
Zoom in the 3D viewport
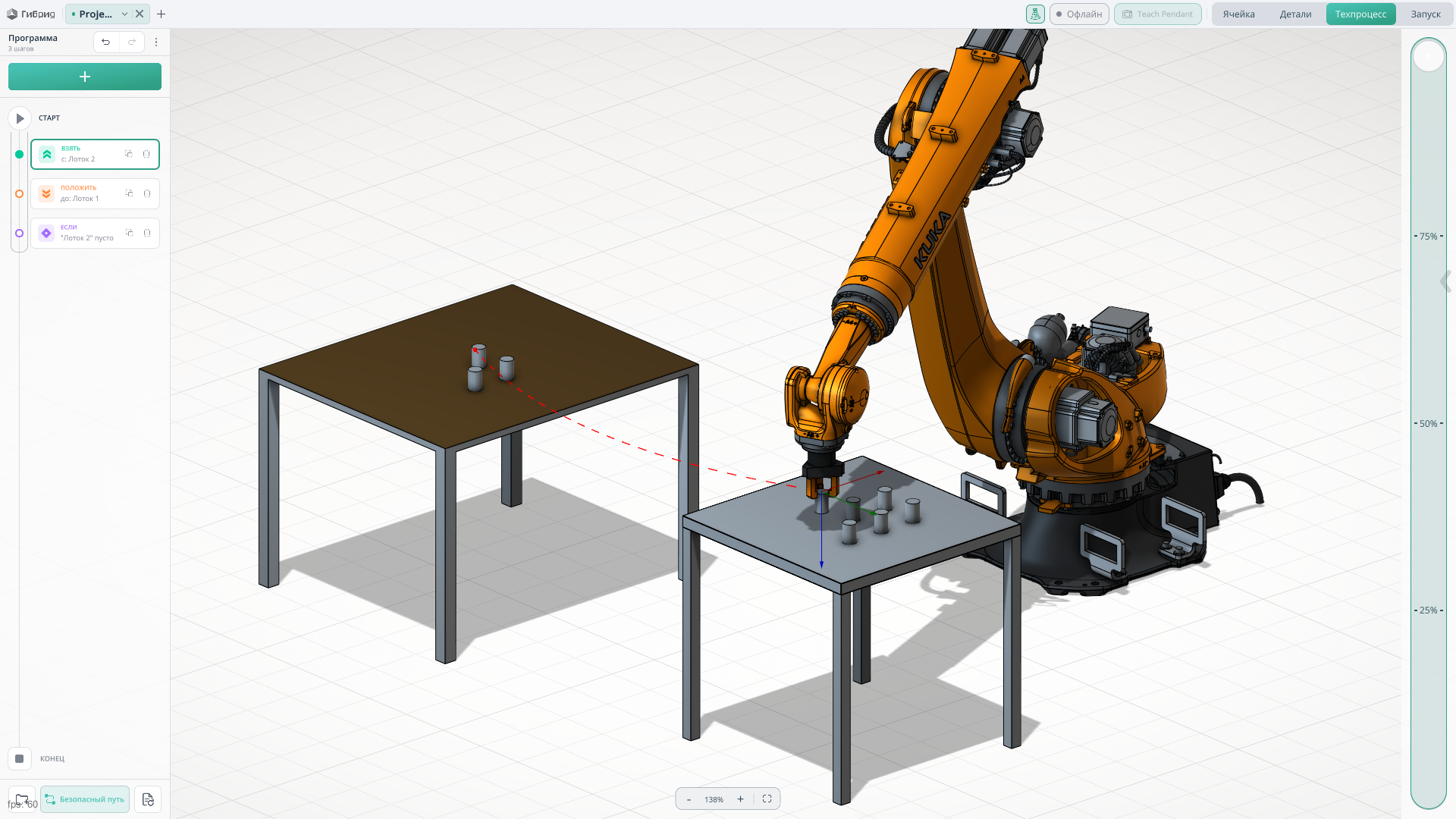[x=741, y=799]
